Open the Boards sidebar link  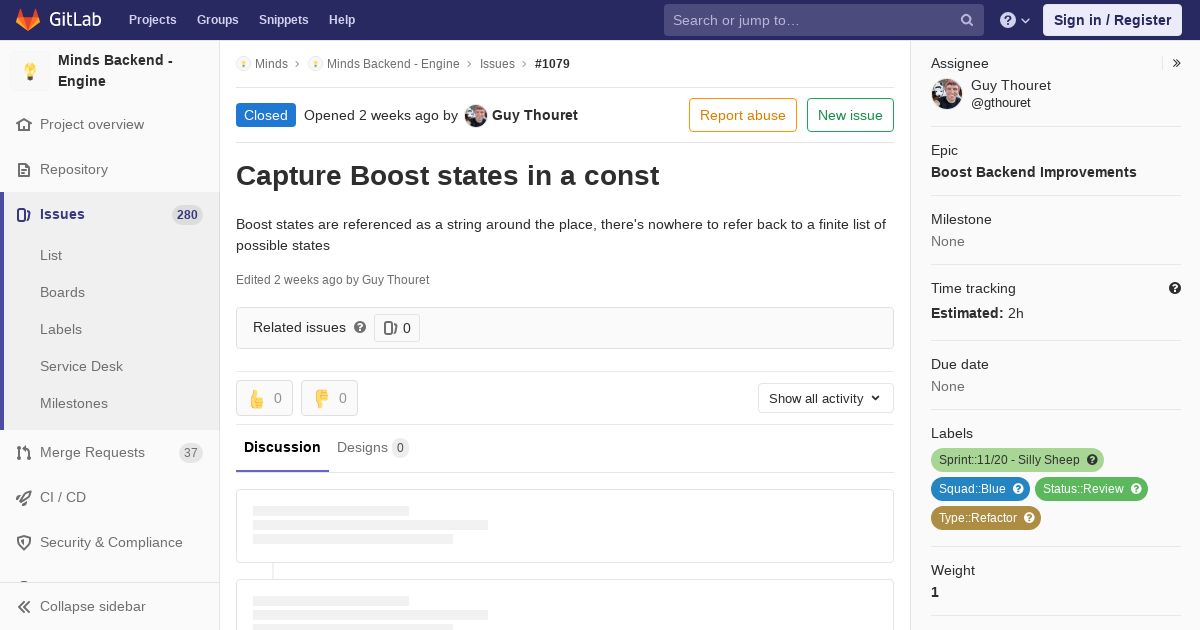(x=62, y=292)
